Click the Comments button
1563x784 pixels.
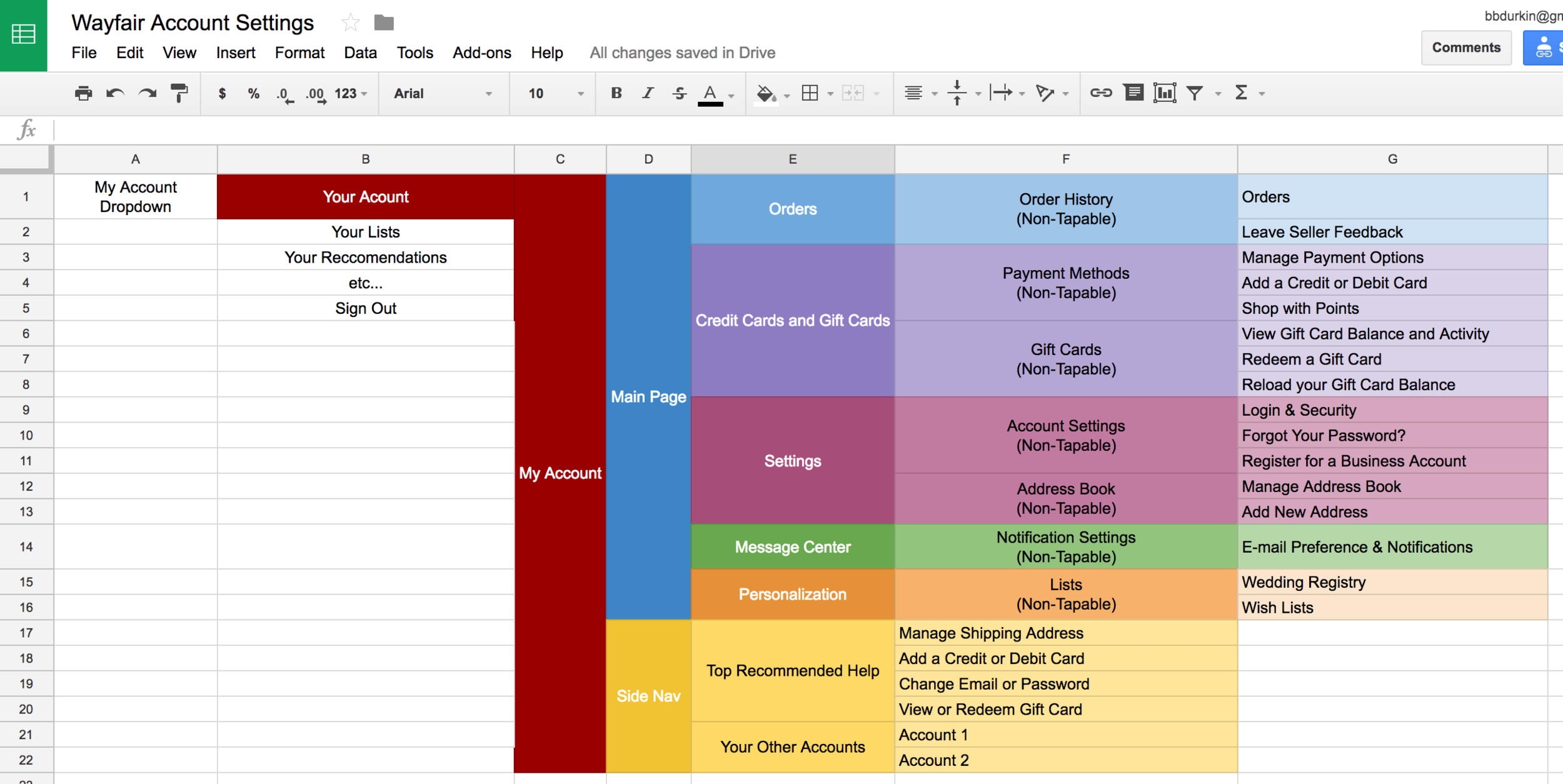pyautogui.click(x=1466, y=48)
